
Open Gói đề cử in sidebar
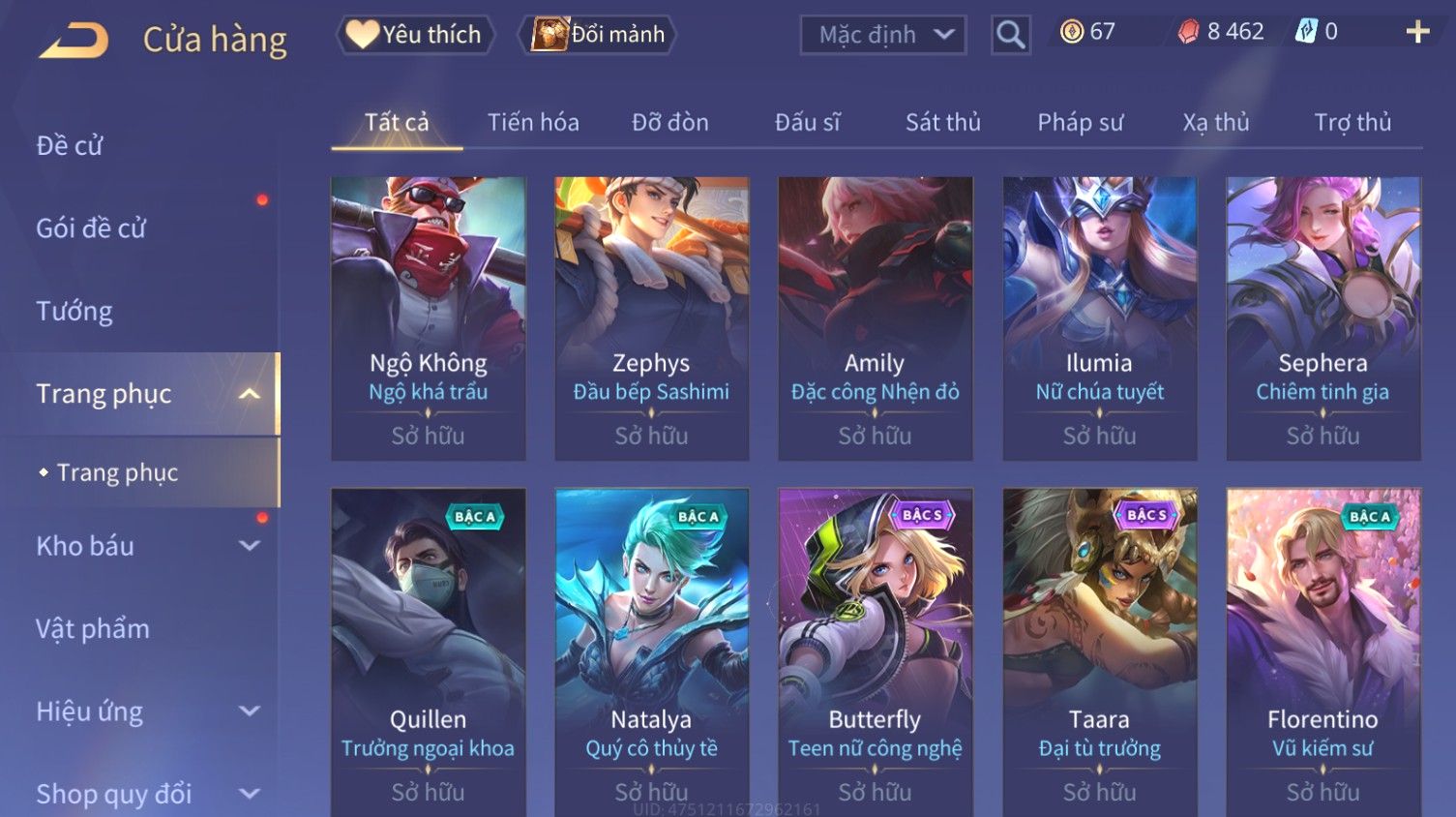tap(91, 228)
